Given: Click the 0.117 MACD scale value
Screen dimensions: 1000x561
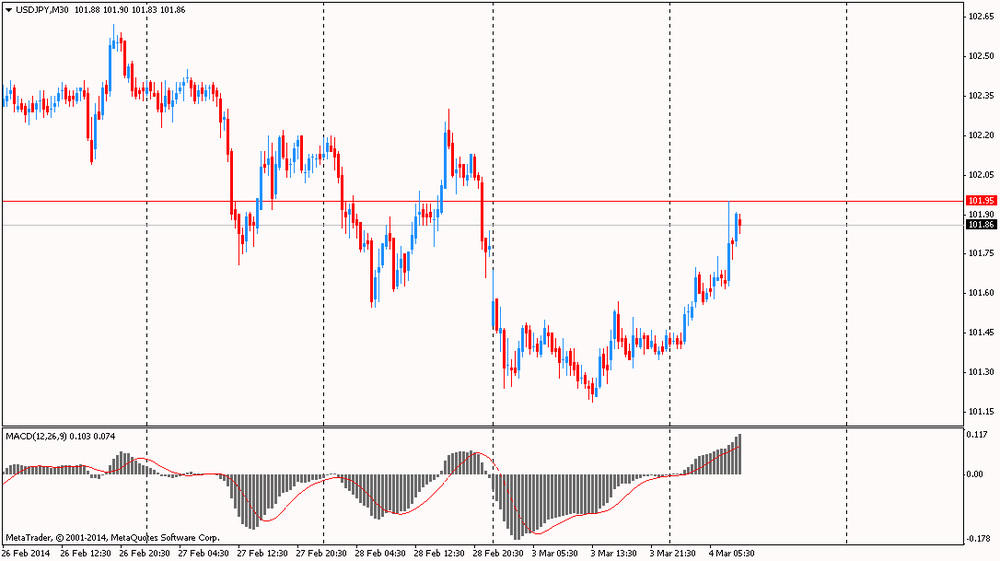Looking at the screenshot, I should 977,434.
